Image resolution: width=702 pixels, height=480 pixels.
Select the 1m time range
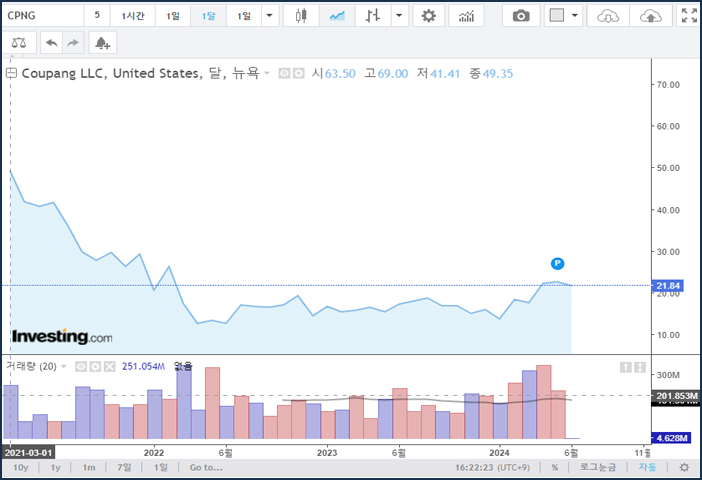click(89, 467)
